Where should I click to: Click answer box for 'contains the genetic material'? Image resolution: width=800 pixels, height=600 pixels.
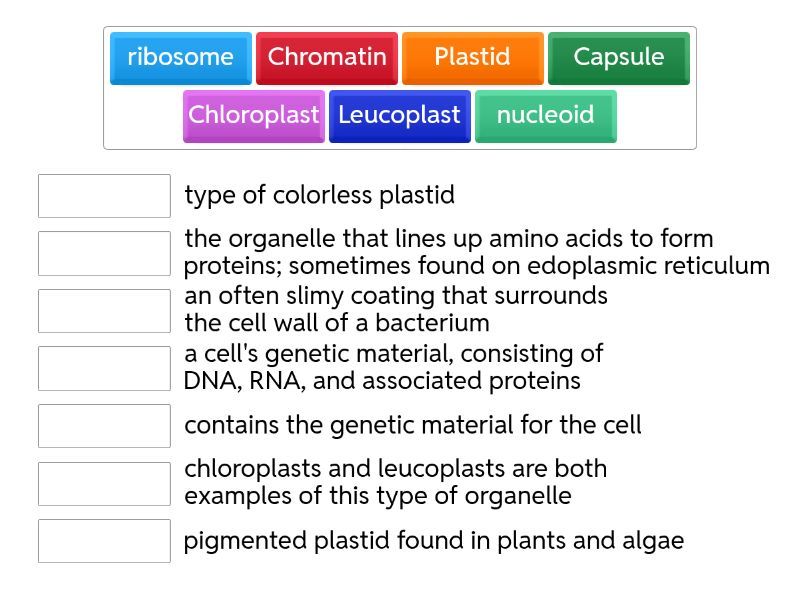(x=104, y=426)
